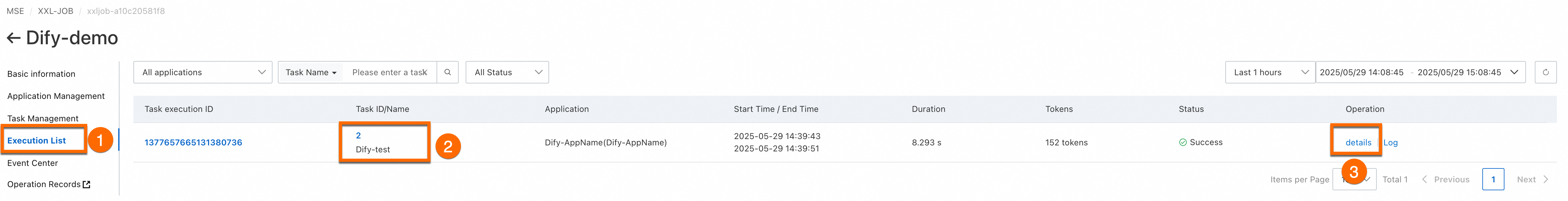Open task execution ID 1377657665131380736

click(x=193, y=143)
